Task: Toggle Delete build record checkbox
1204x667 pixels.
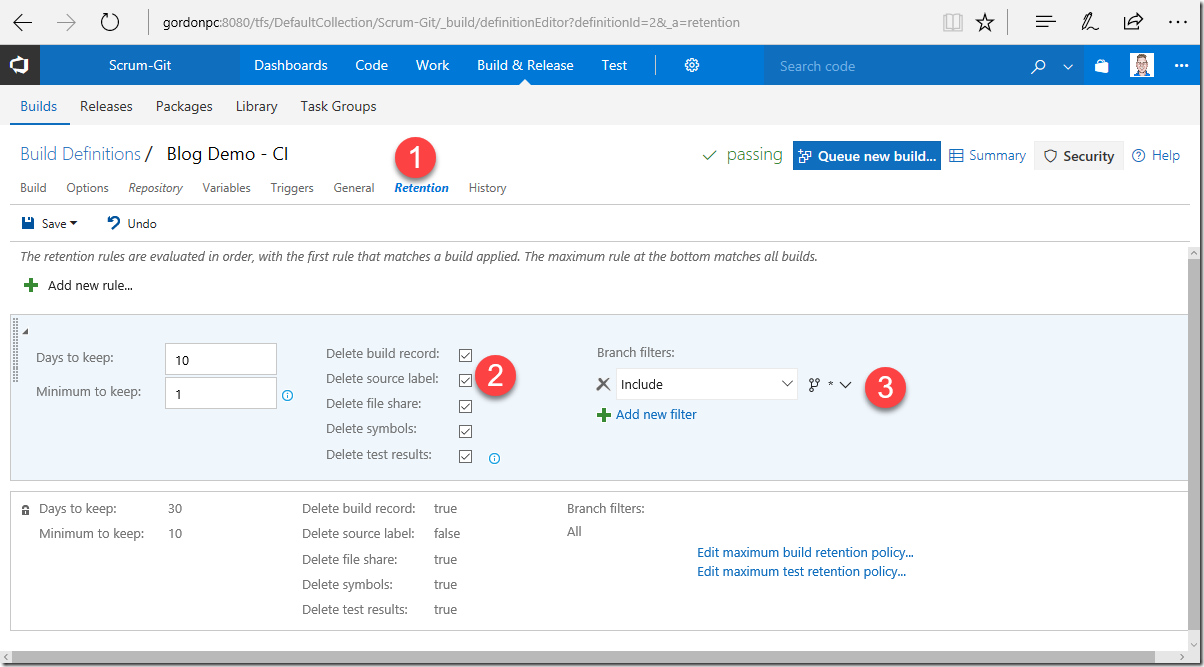Action: pyautogui.click(x=466, y=355)
